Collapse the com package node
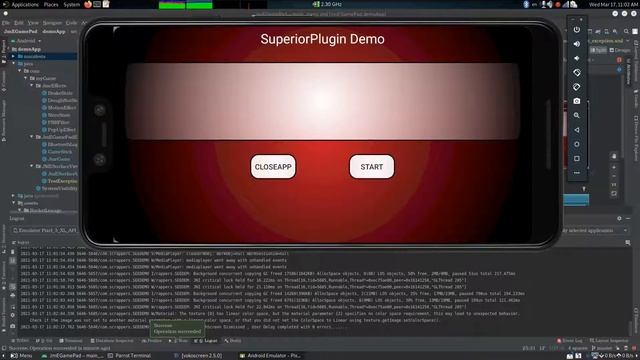 pos(20,71)
